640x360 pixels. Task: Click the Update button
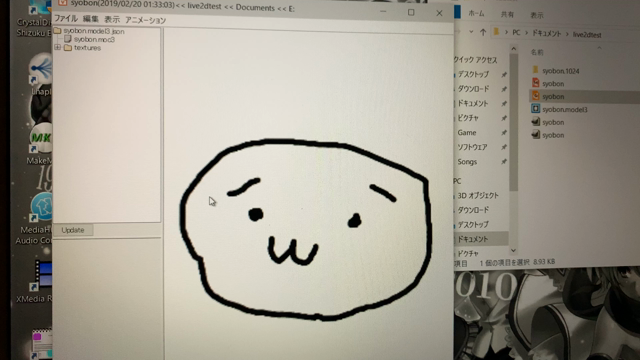73,230
